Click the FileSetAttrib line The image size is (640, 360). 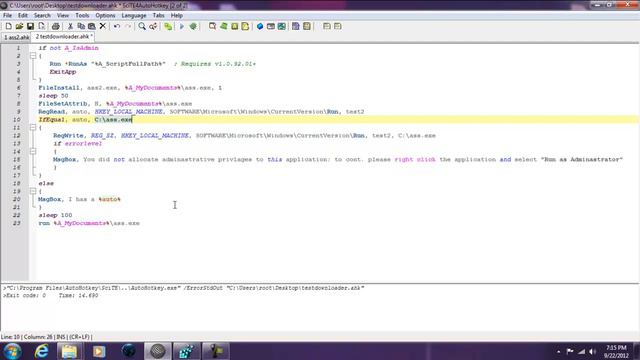point(115,104)
